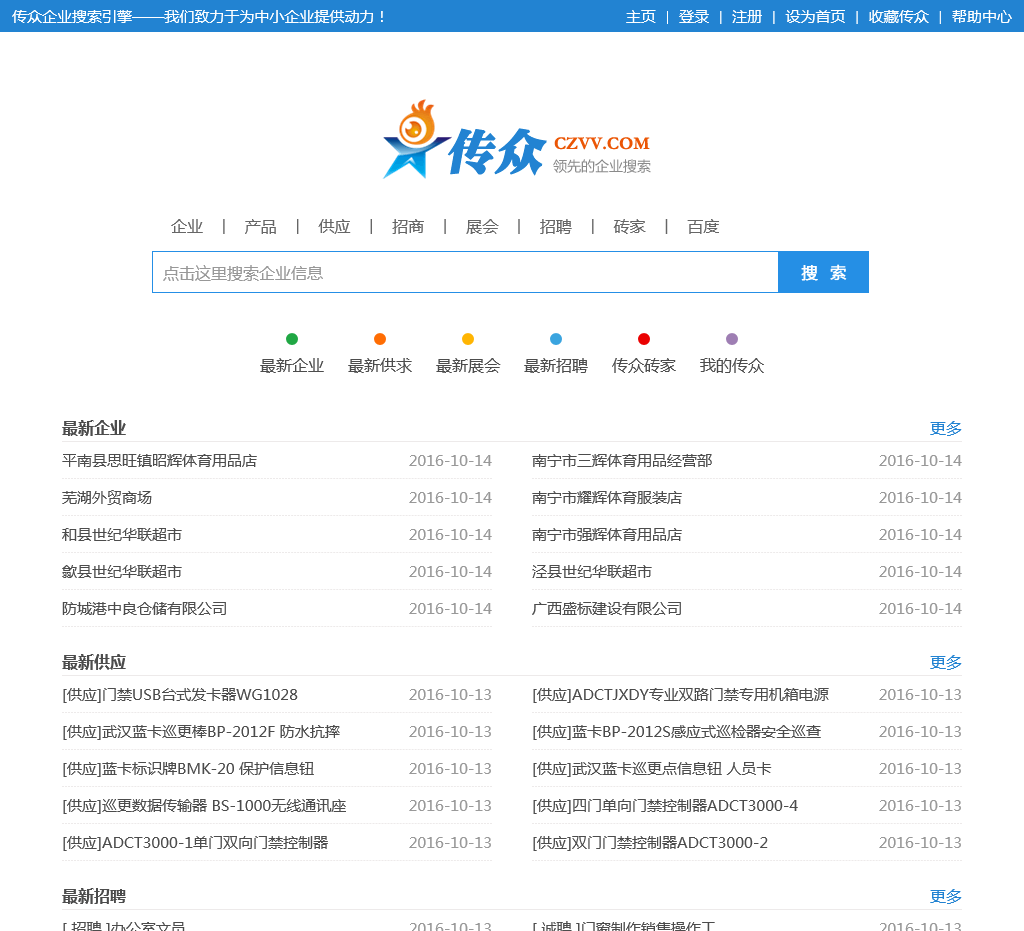Click 更多 beside 最新企业 heading
This screenshot has width=1024, height=931.
pyautogui.click(x=946, y=428)
